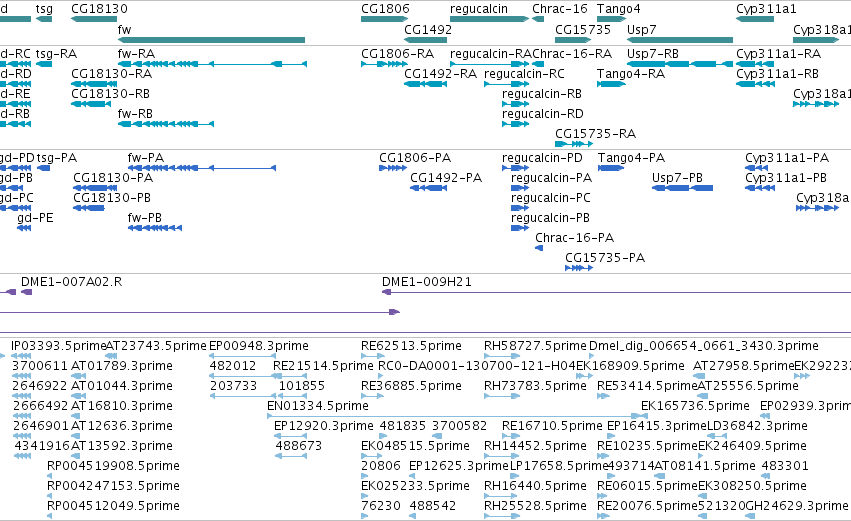Open the CG18130-RA transcript label

[x=111, y=74]
